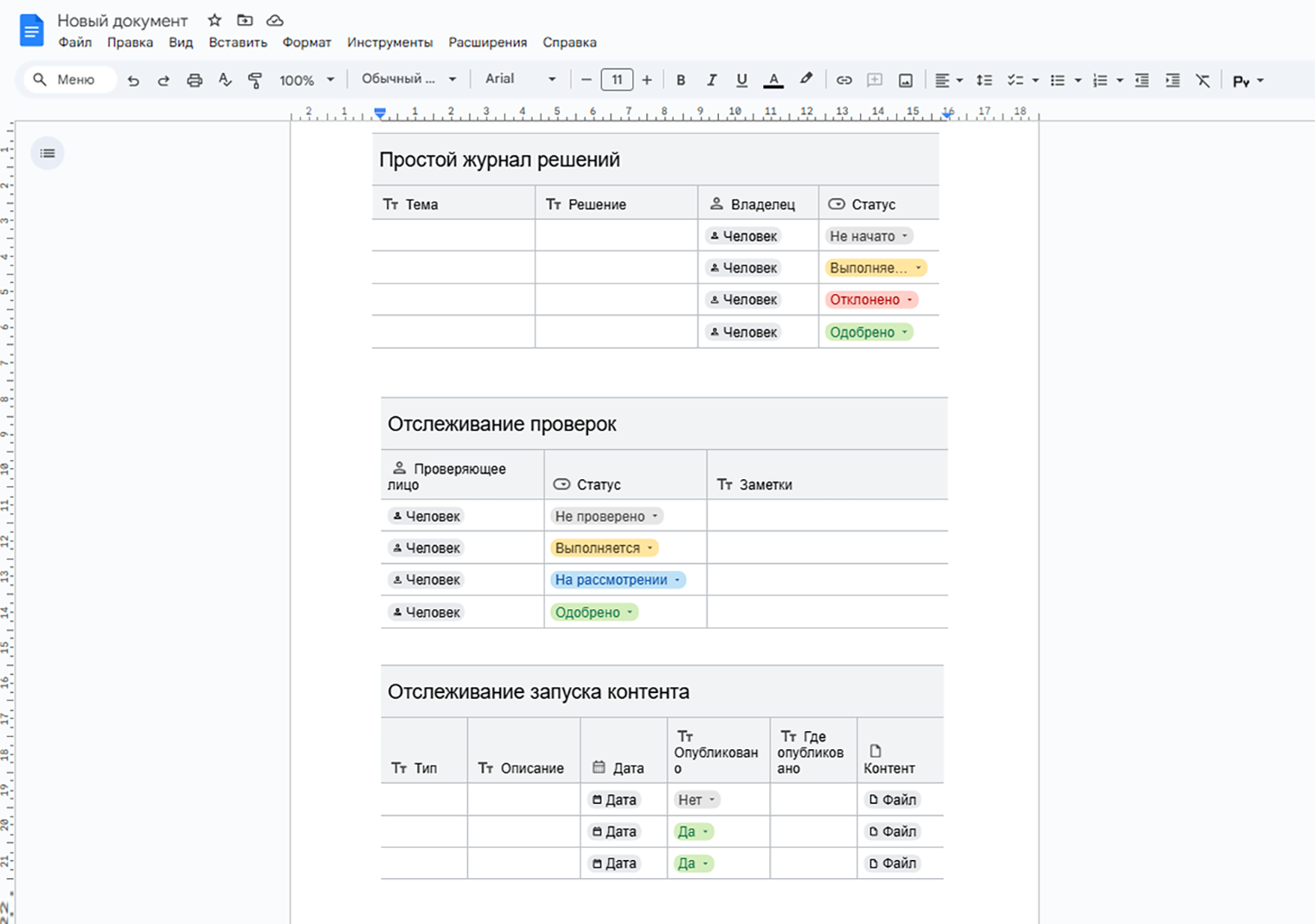Click "Дата" chip in the "Нет" row
Viewport: 1315px width, 924px height.
pos(614,800)
